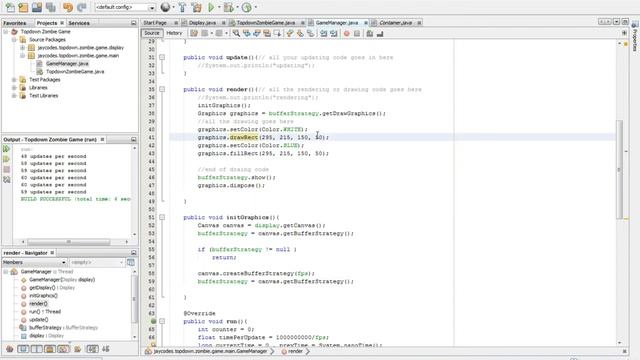The image size is (640, 360).
Task: Click the globe browser icon in main toolbar
Action: 165,7
